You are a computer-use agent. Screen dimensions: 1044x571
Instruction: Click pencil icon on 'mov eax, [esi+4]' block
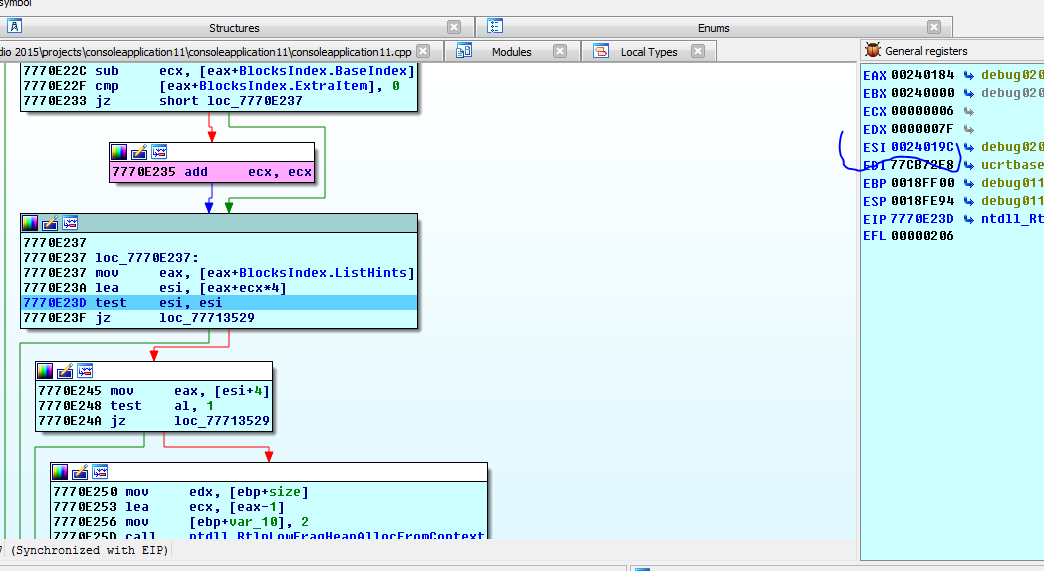tap(66, 371)
